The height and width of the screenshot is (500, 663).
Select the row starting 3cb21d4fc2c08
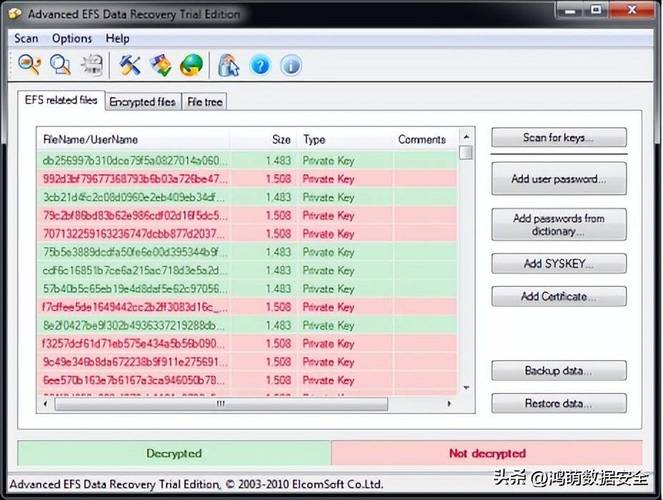pyautogui.click(x=247, y=197)
